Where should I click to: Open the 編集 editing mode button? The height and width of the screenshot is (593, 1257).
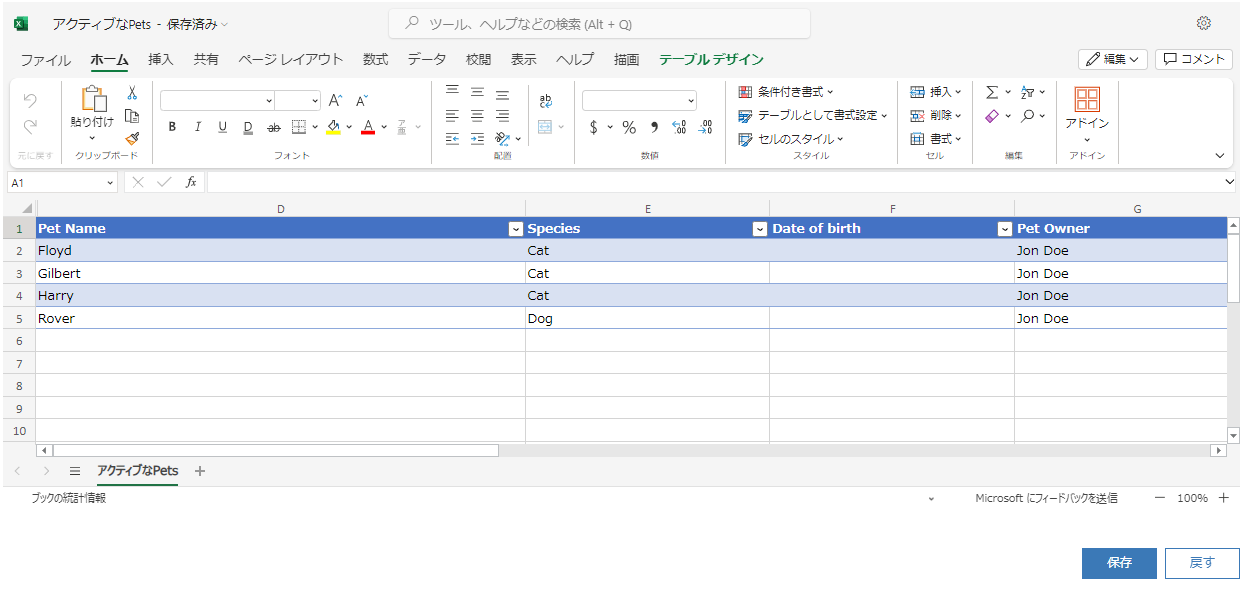click(1113, 60)
